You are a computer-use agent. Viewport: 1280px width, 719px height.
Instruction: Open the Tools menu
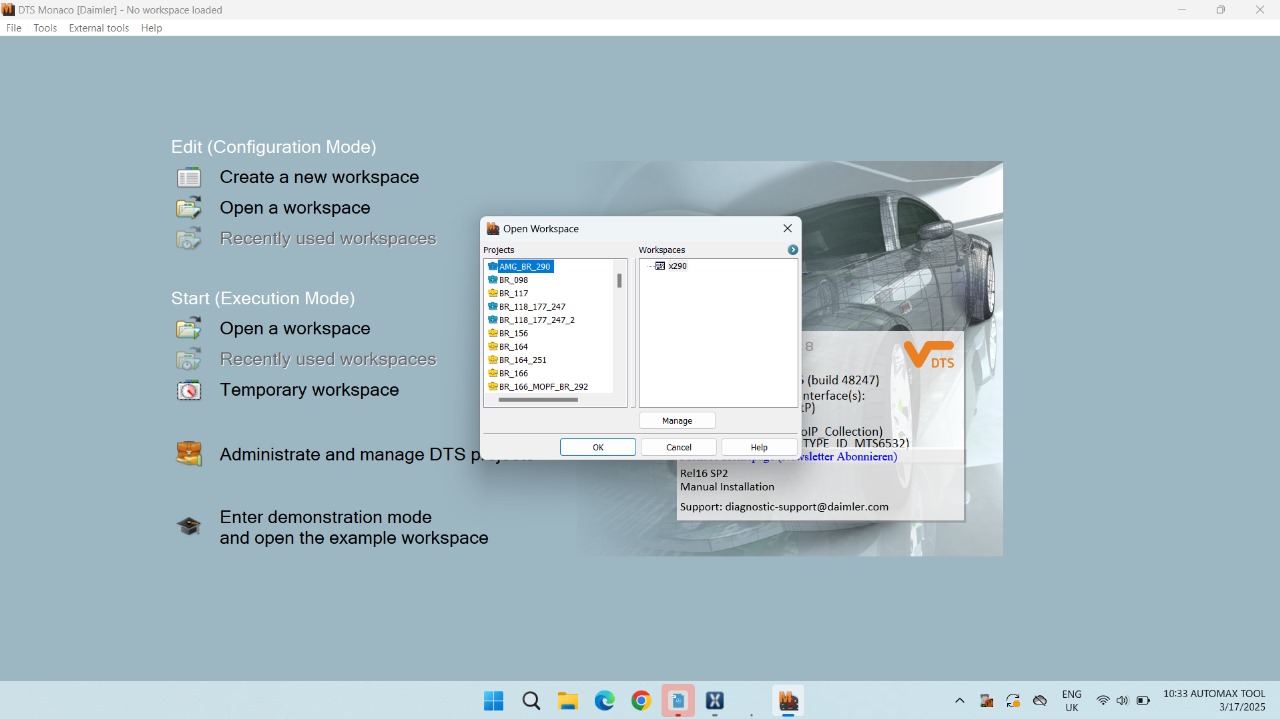click(x=45, y=28)
